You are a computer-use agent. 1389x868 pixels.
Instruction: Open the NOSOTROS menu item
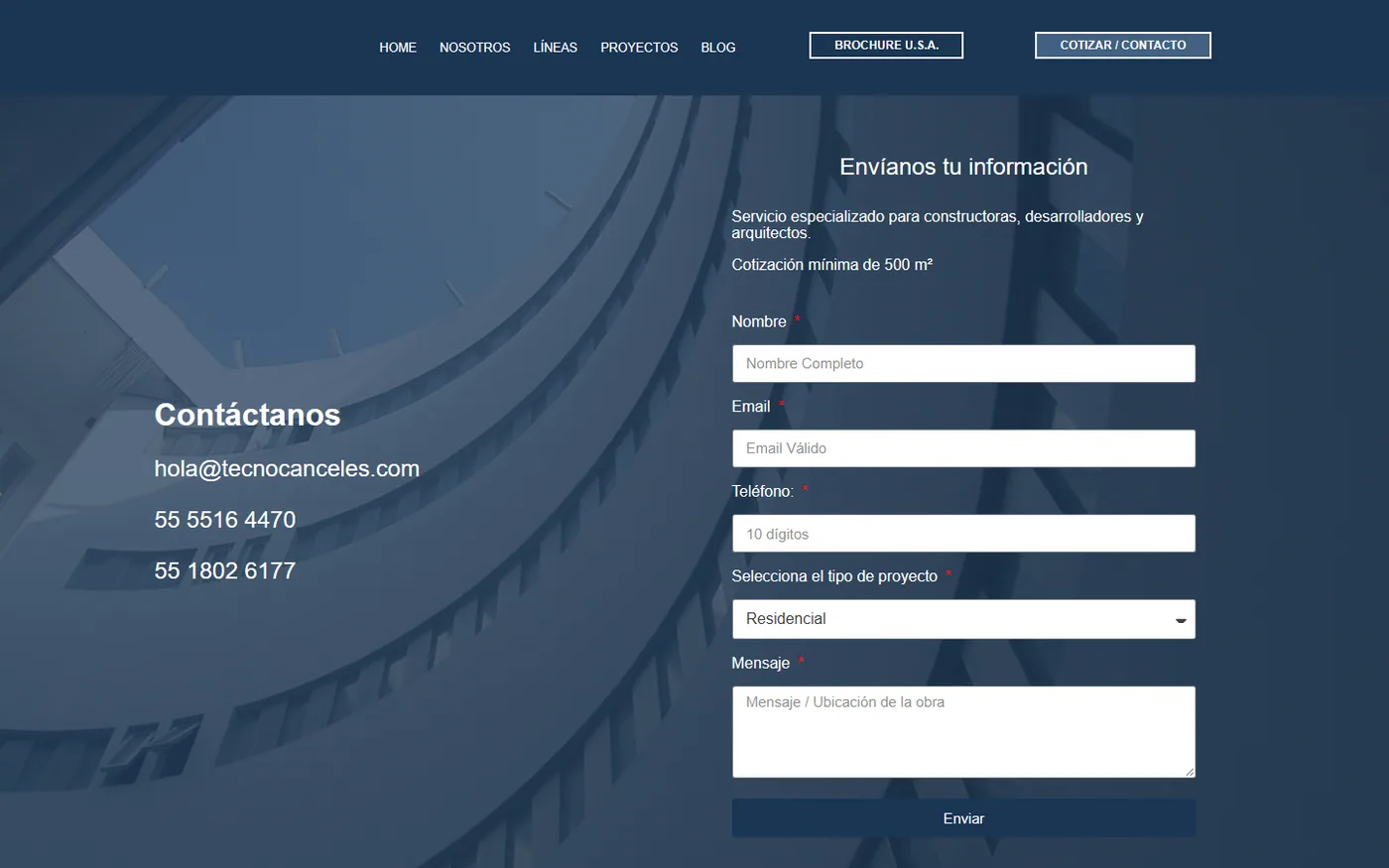click(474, 48)
